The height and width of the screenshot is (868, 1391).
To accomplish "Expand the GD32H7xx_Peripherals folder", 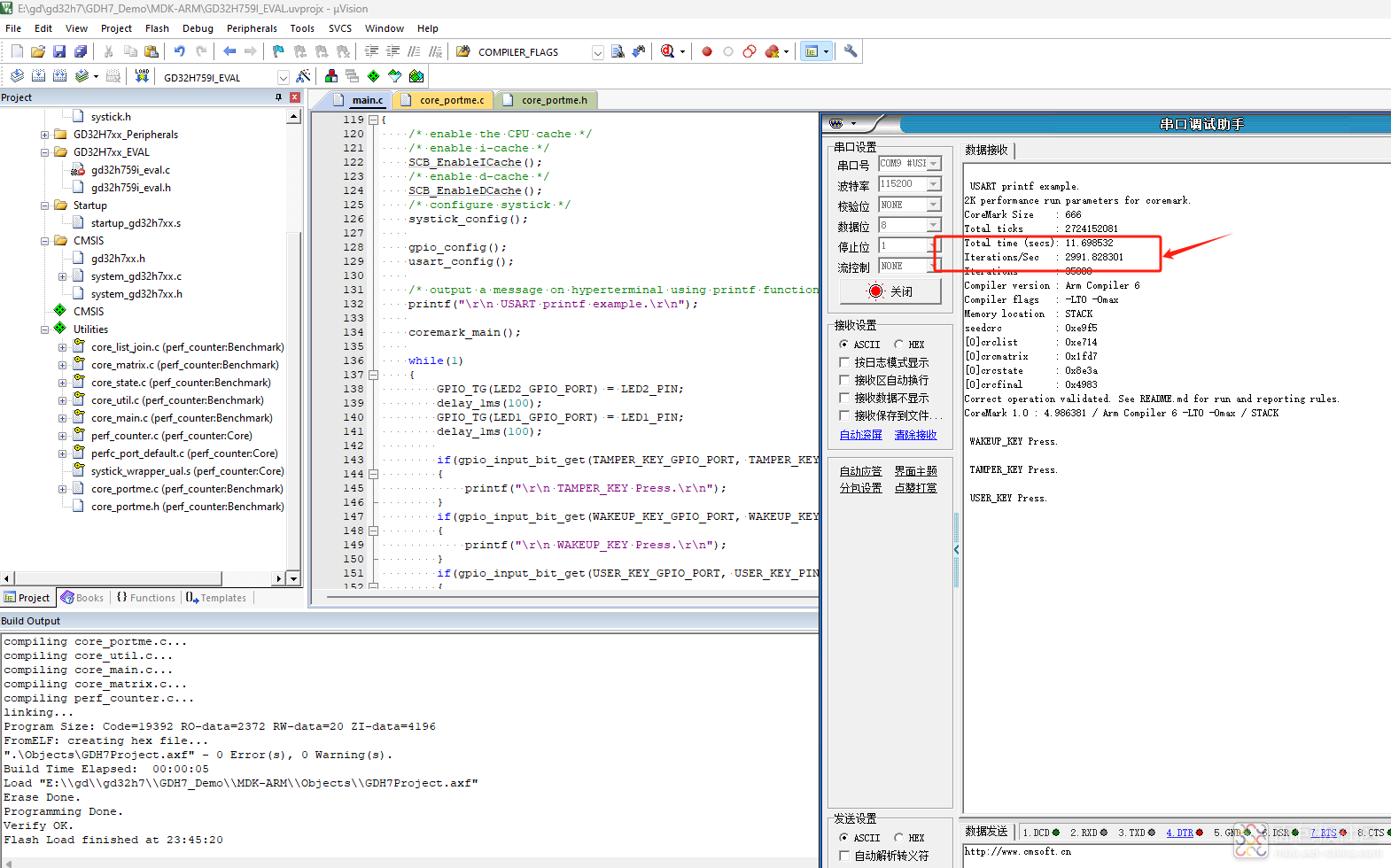I will point(44,135).
